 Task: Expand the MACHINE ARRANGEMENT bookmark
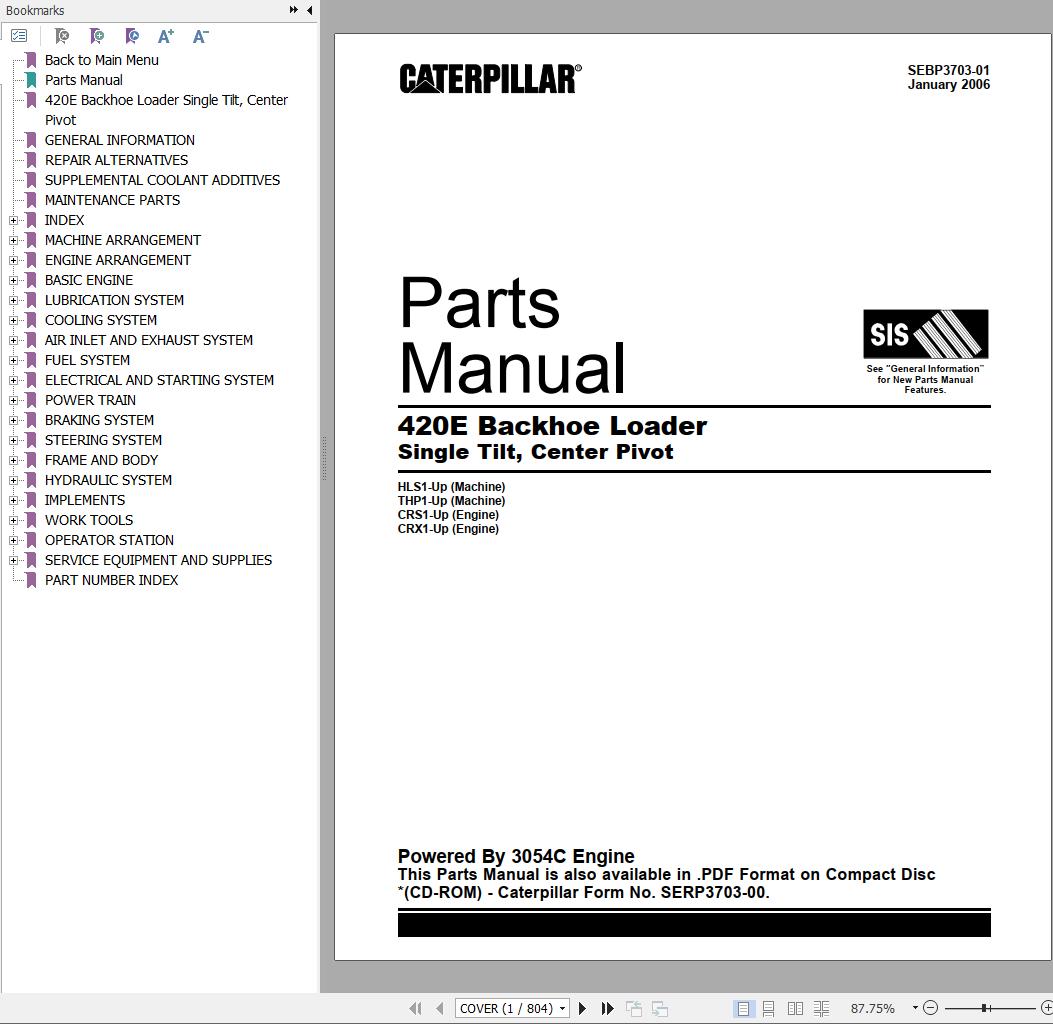[x=13, y=240]
